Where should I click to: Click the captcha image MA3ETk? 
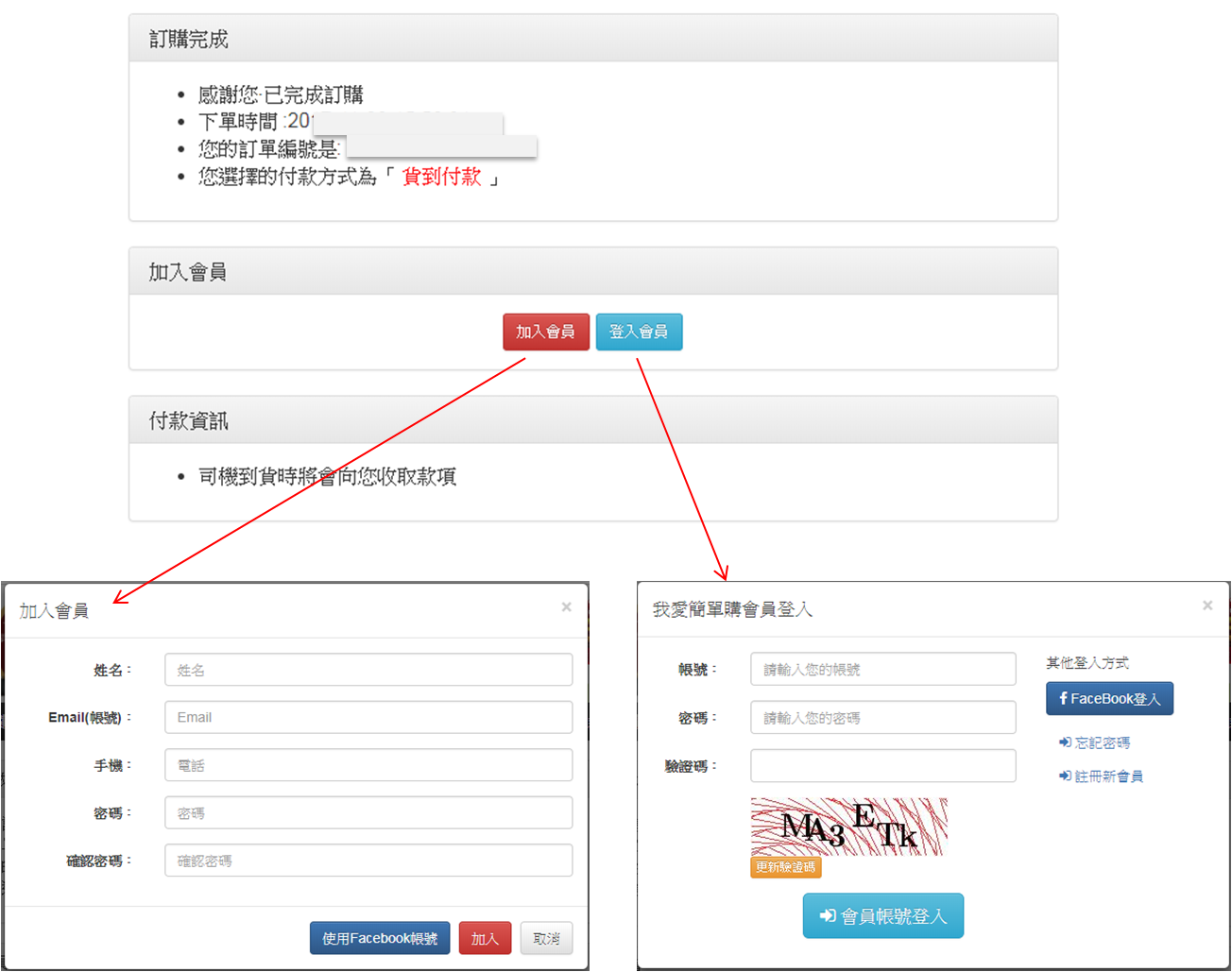click(x=848, y=827)
